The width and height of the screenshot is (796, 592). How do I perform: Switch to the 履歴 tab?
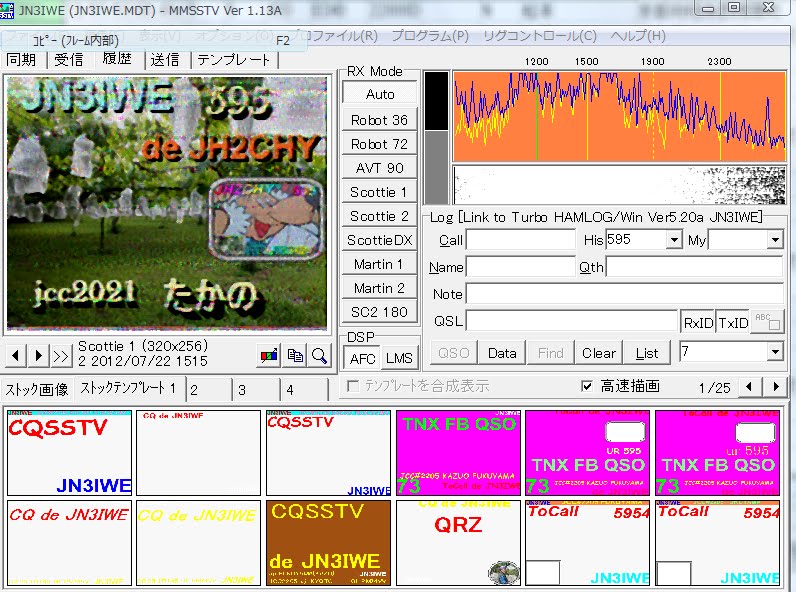click(x=117, y=59)
